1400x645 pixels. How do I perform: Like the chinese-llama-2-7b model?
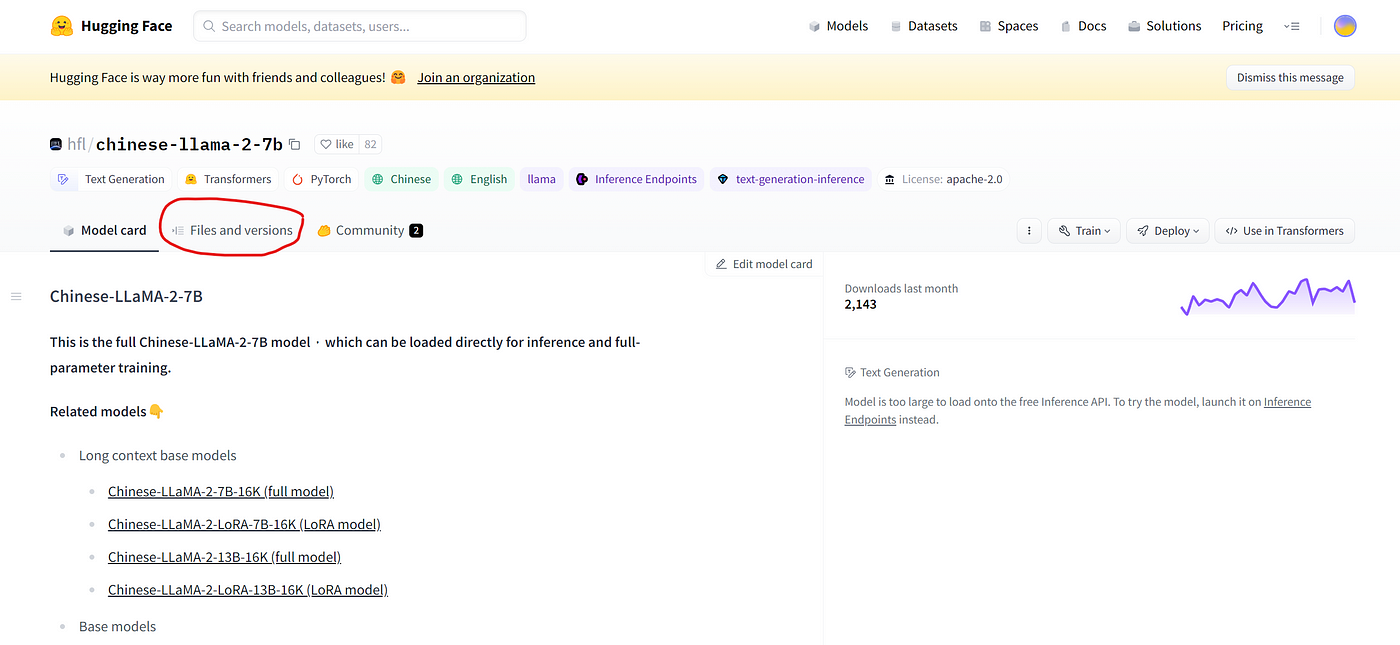336,145
